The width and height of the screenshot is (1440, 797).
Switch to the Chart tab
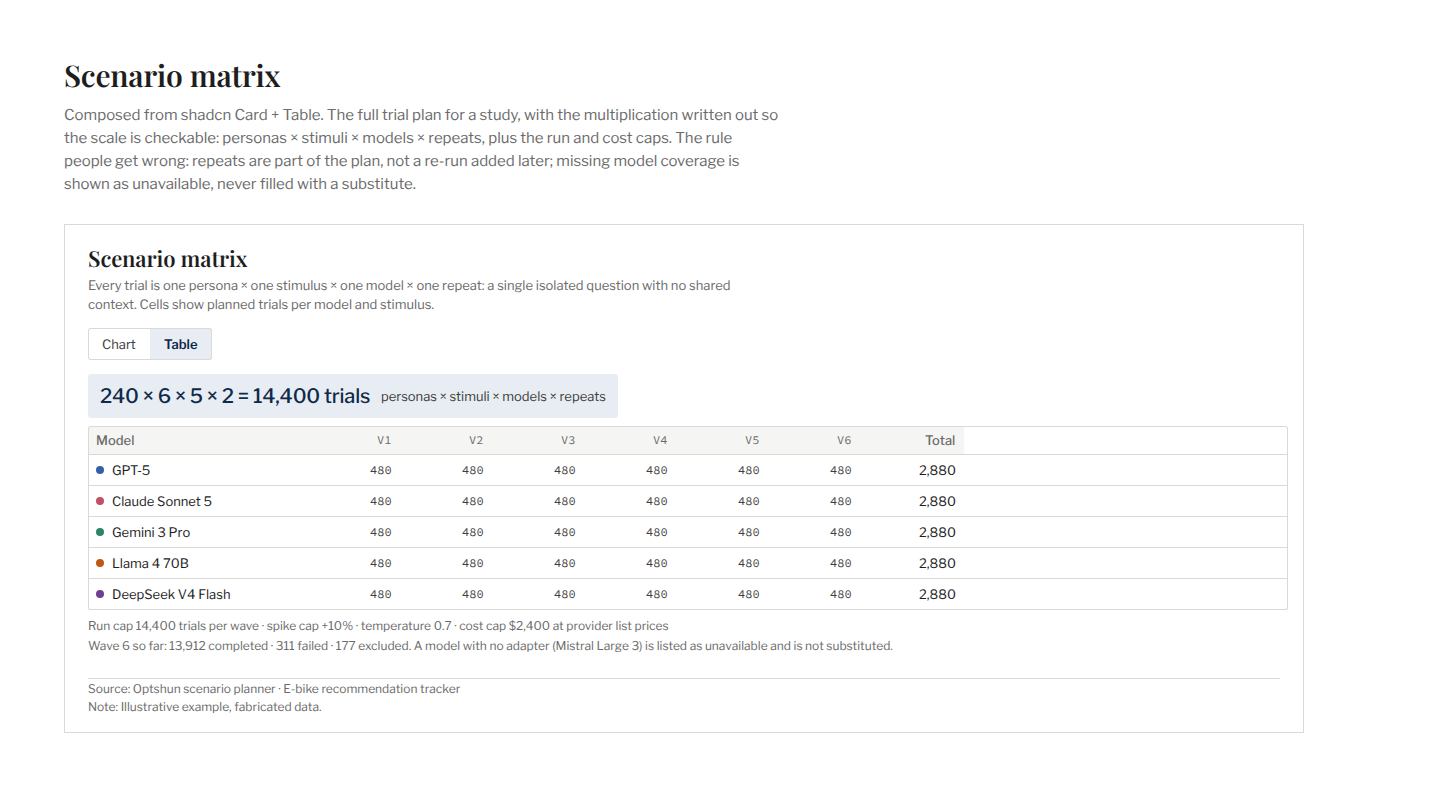click(119, 344)
